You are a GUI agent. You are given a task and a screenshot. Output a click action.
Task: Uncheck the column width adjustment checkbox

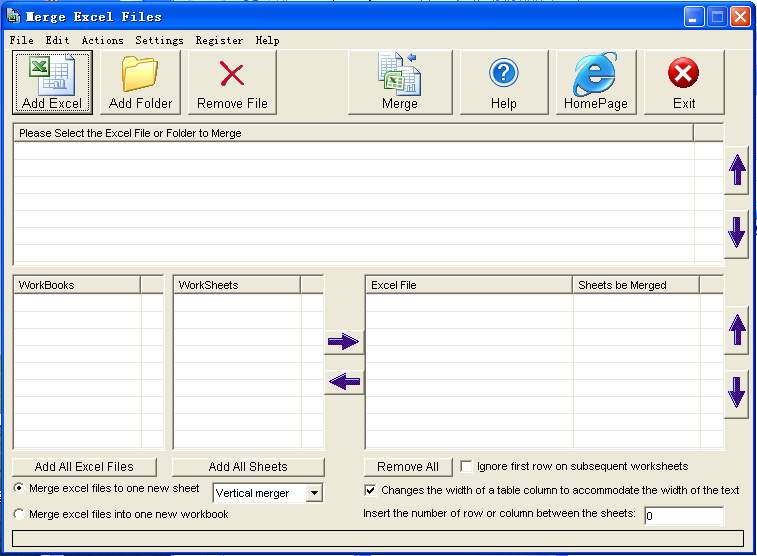click(x=371, y=491)
